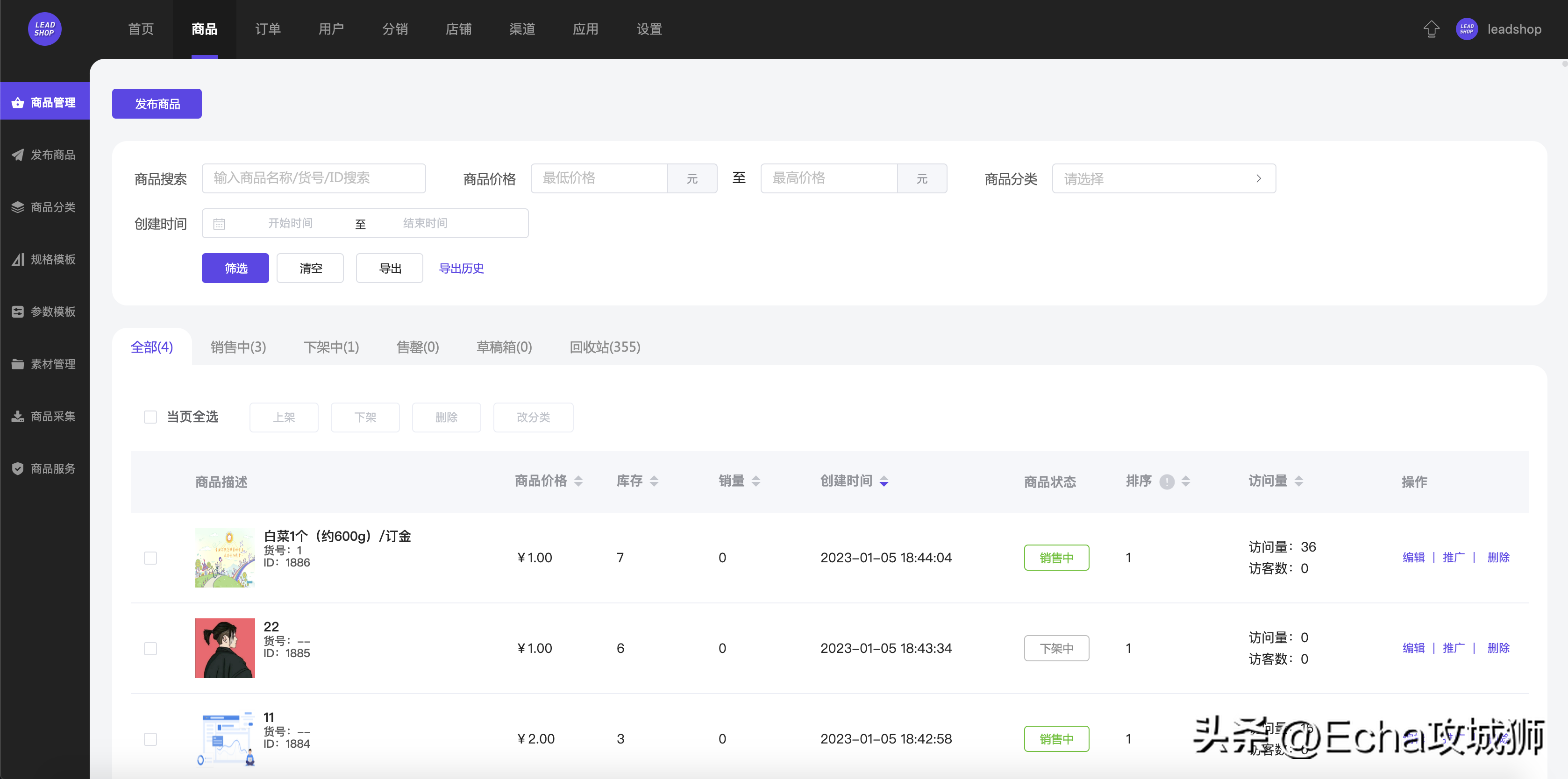Viewport: 1568px width, 779px height.
Task: Focus the 最低价格 input field
Action: 599,178
